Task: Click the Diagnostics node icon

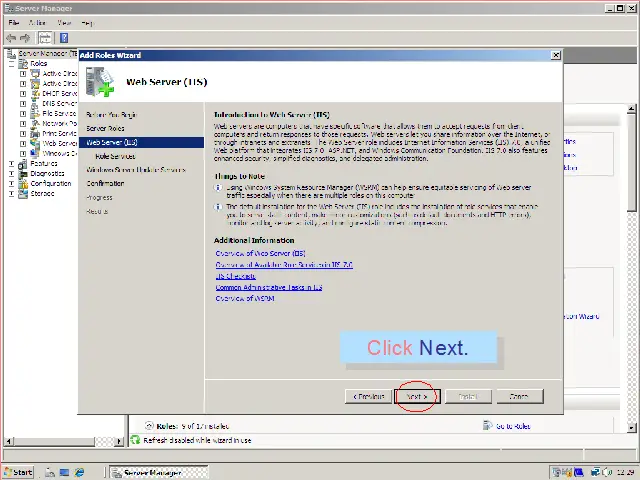Action: click(x=23, y=174)
